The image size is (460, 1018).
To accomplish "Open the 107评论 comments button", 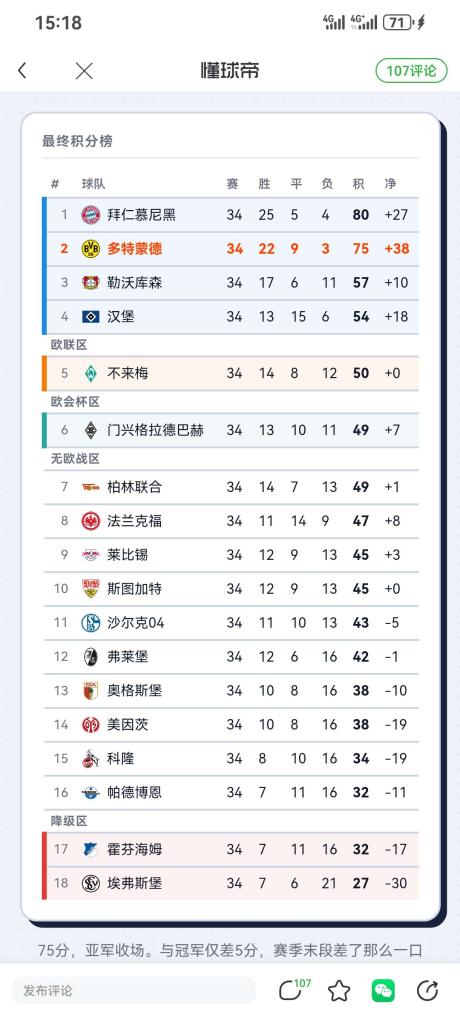I will (x=411, y=71).
